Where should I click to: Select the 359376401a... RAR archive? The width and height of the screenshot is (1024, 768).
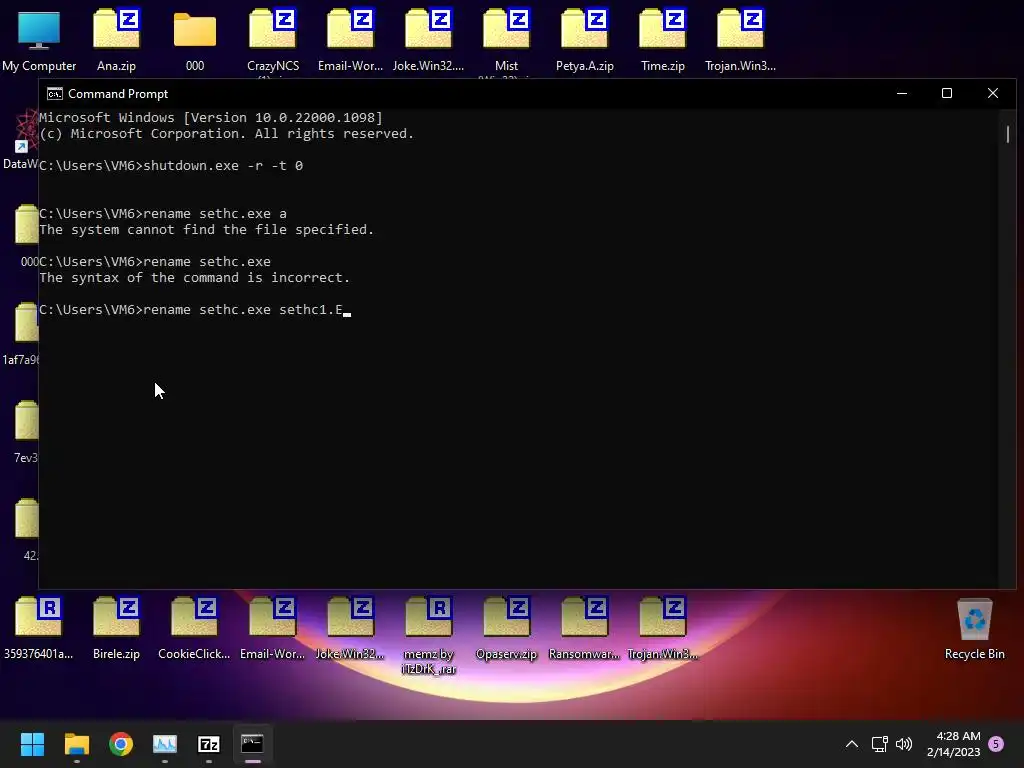(39, 628)
